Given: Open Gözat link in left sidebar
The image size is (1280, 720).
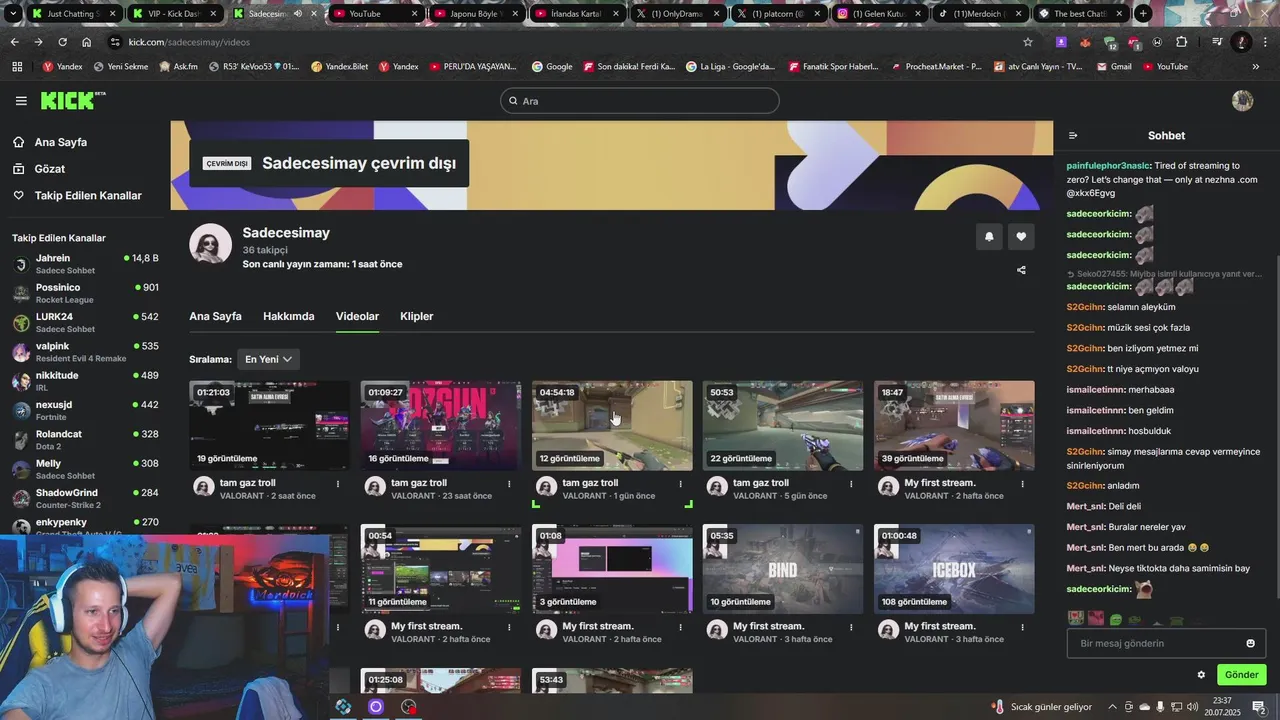Looking at the screenshot, I should click(x=50, y=169).
